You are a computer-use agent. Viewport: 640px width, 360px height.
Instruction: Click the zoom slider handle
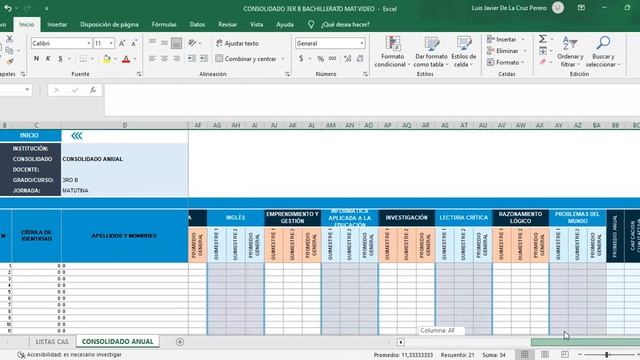[x=607, y=355]
